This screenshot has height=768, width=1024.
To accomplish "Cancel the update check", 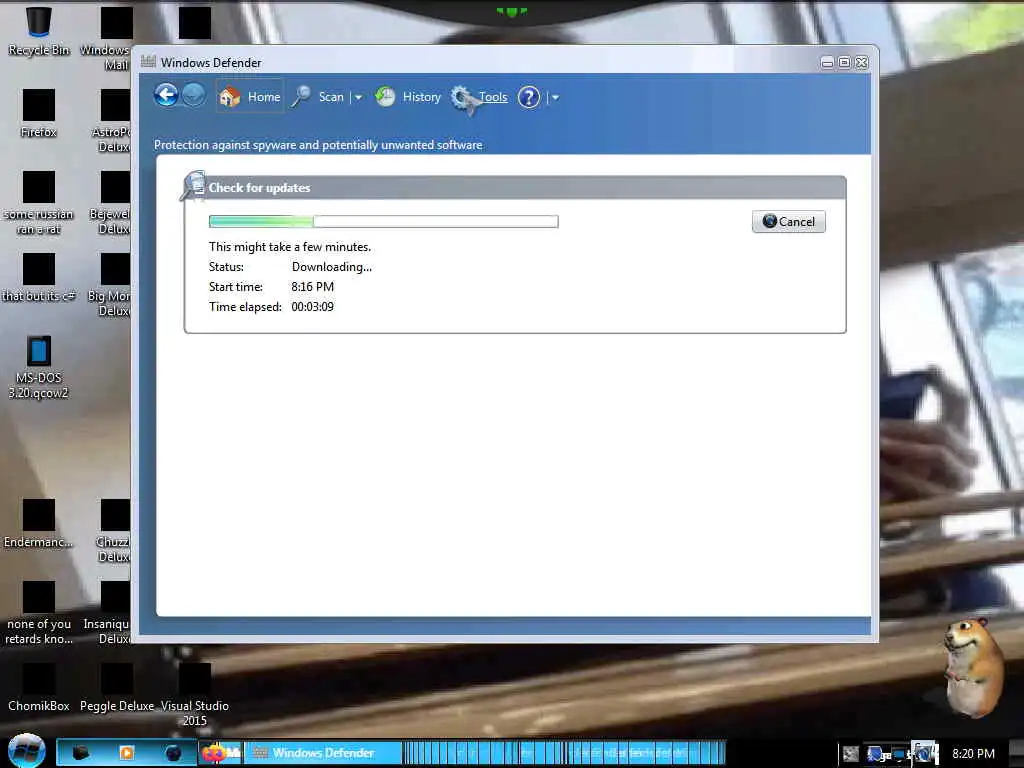I will [x=788, y=221].
